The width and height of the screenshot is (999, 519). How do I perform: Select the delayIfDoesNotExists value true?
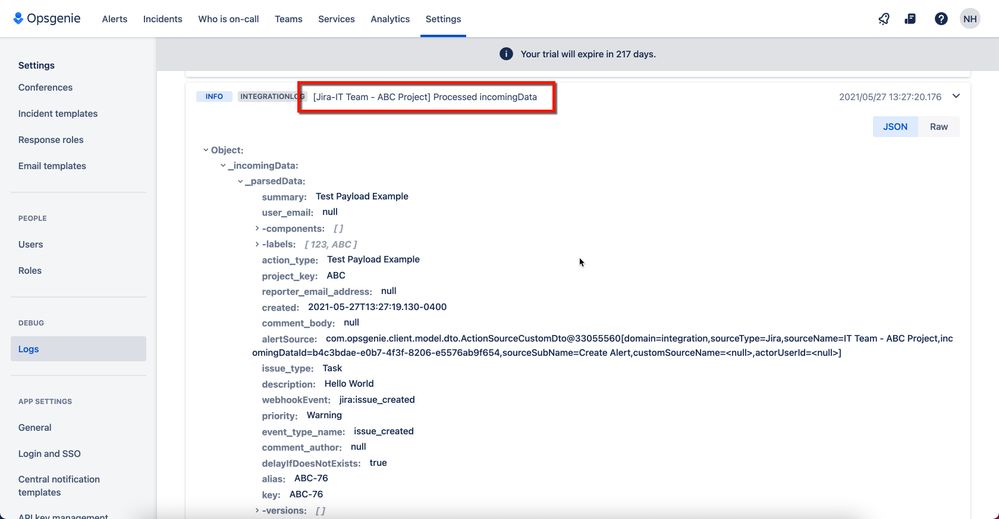tap(378, 463)
